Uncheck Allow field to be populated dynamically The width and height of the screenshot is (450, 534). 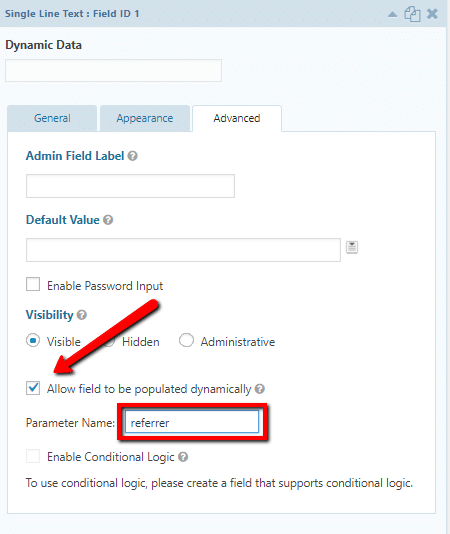[x=33, y=388]
